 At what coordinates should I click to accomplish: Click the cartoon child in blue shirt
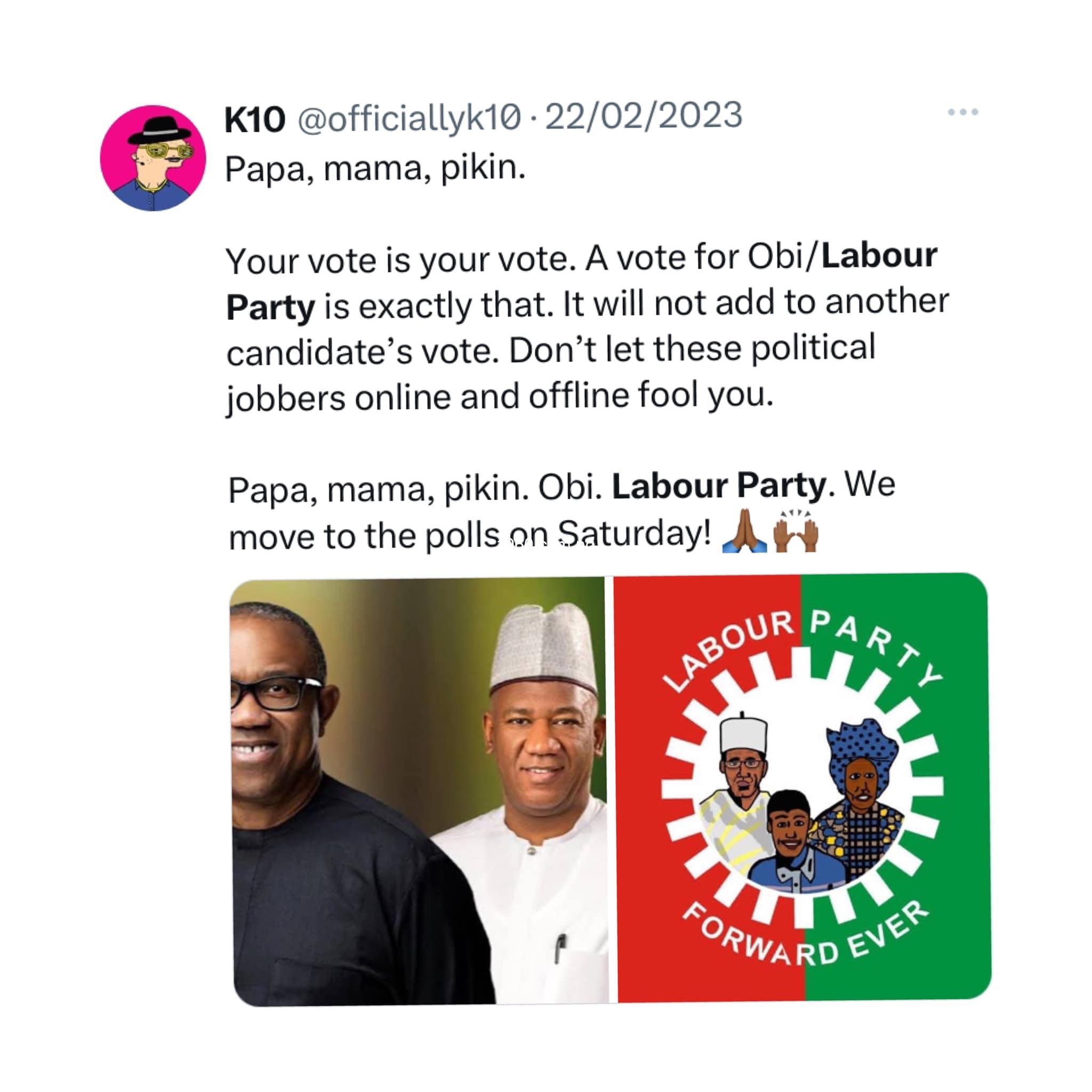(x=794, y=848)
